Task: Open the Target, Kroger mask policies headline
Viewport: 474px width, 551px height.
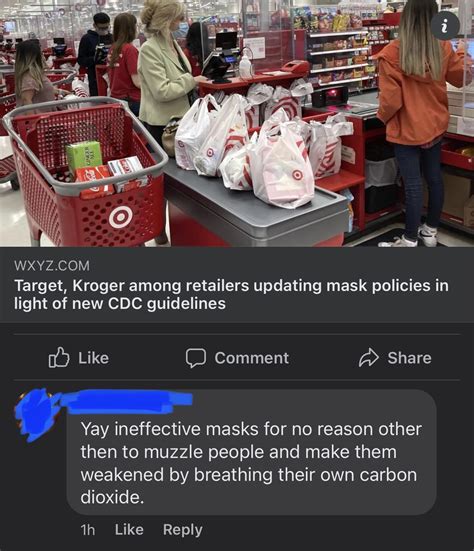Action: tap(231, 294)
